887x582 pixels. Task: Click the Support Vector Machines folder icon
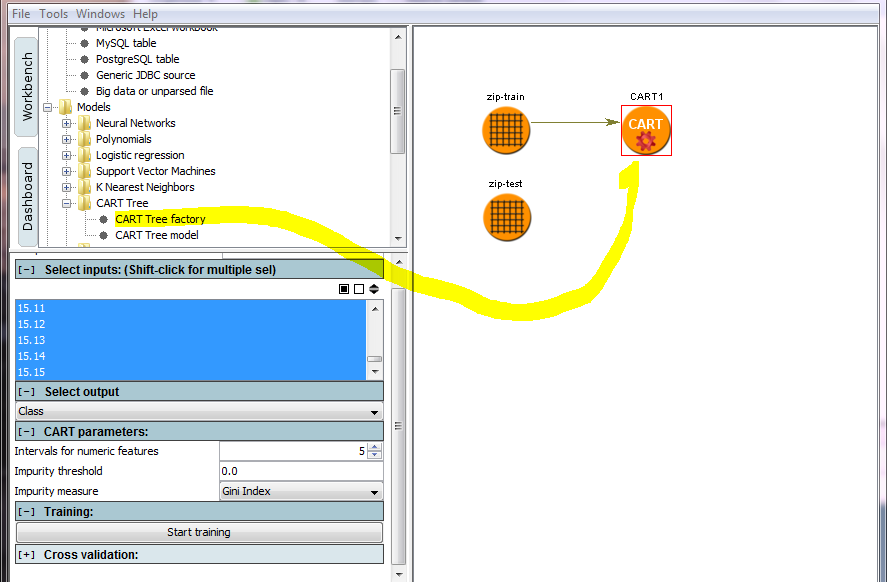[84, 171]
